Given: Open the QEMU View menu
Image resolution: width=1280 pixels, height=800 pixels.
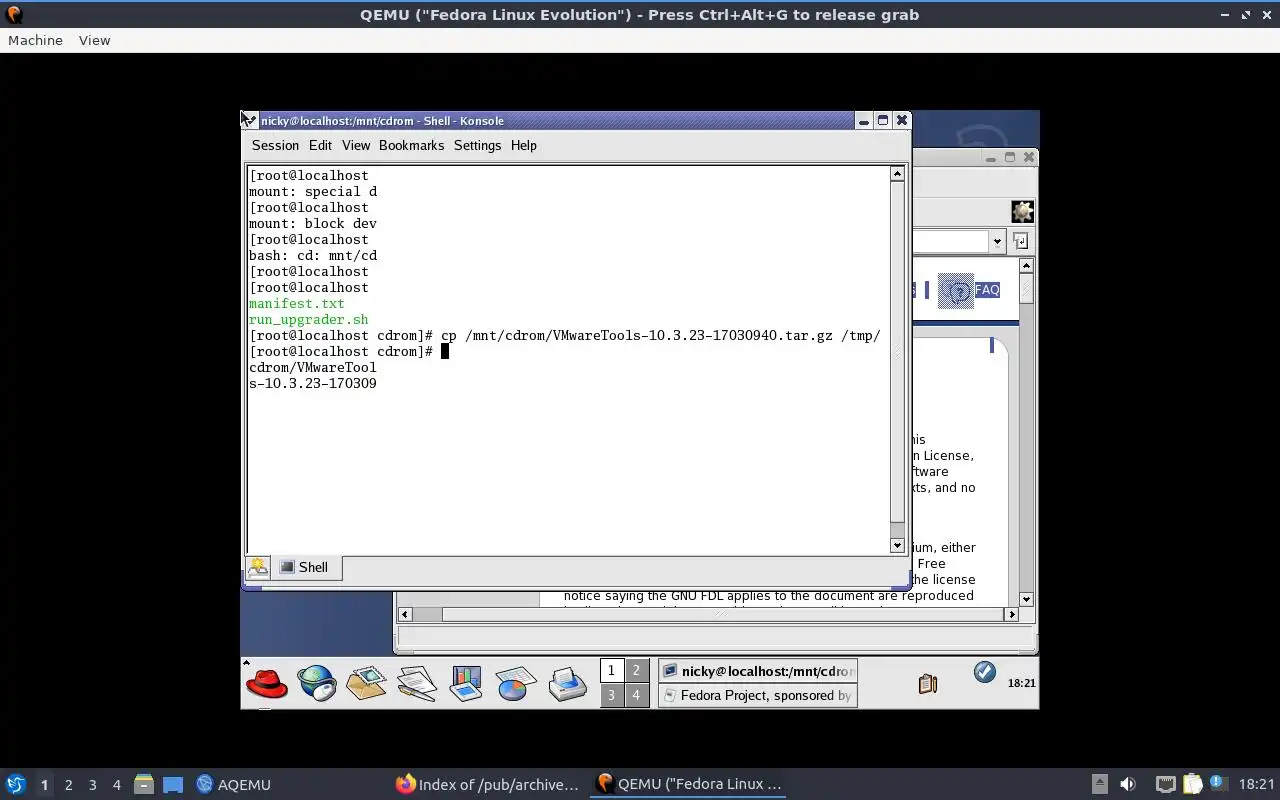Looking at the screenshot, I should pyautogui.click(x=94, y=40).
